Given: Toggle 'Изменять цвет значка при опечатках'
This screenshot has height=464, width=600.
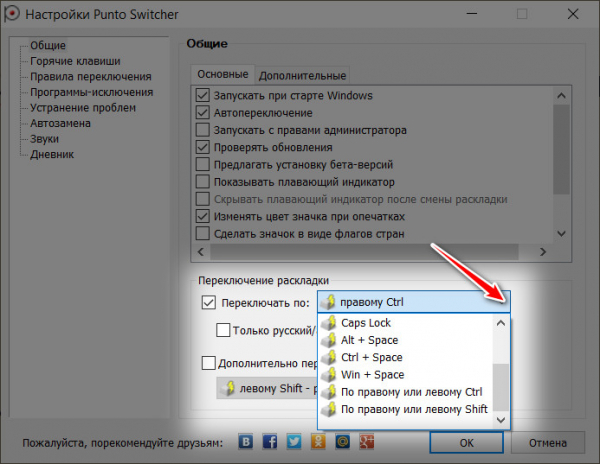Looking at the screenshot, I should pyautogui.click(x=202, y=216).
